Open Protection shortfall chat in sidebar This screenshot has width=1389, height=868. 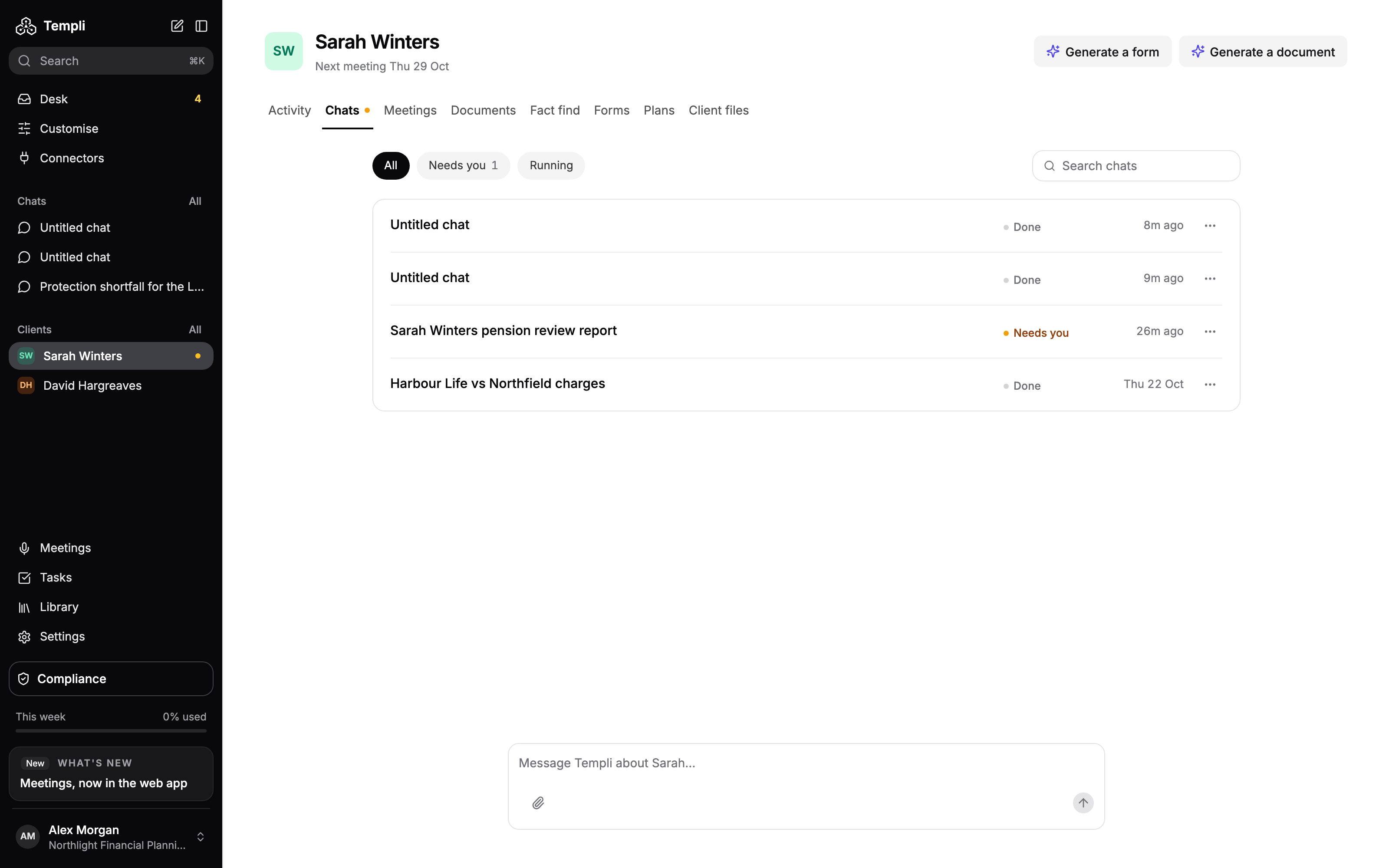coord(111,286)
